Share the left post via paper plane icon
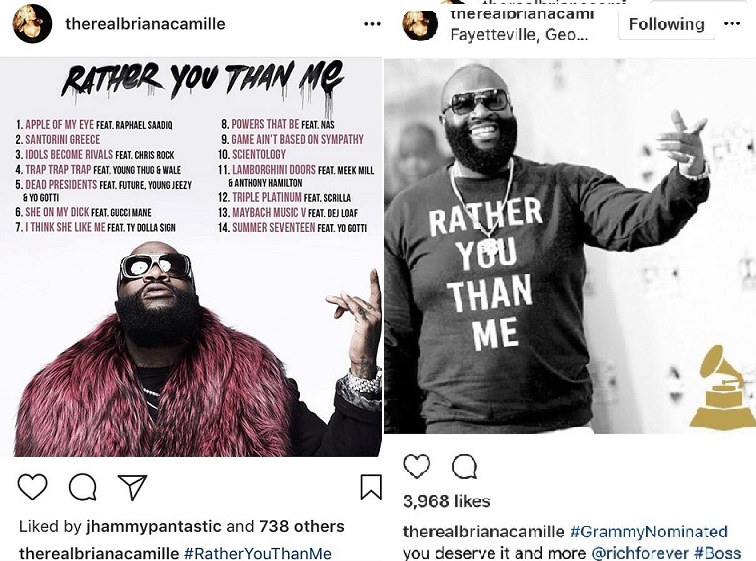The image size is (756, 561). [x=132, y=487]
